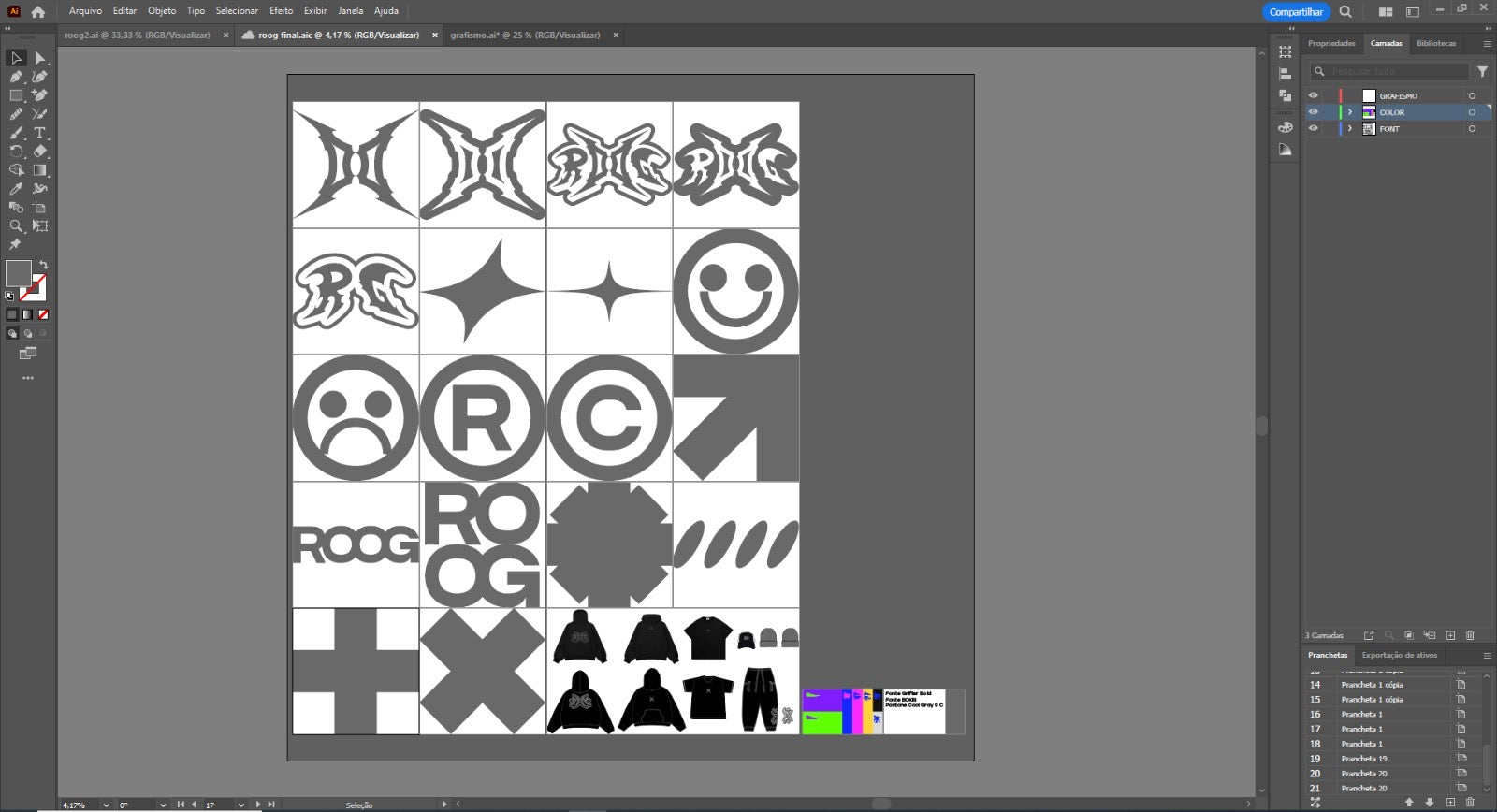This screenshot has width=1497, height=812.
Task: Activate the Rotate tool
Action: pyautogui.click(x=16, y=152)
